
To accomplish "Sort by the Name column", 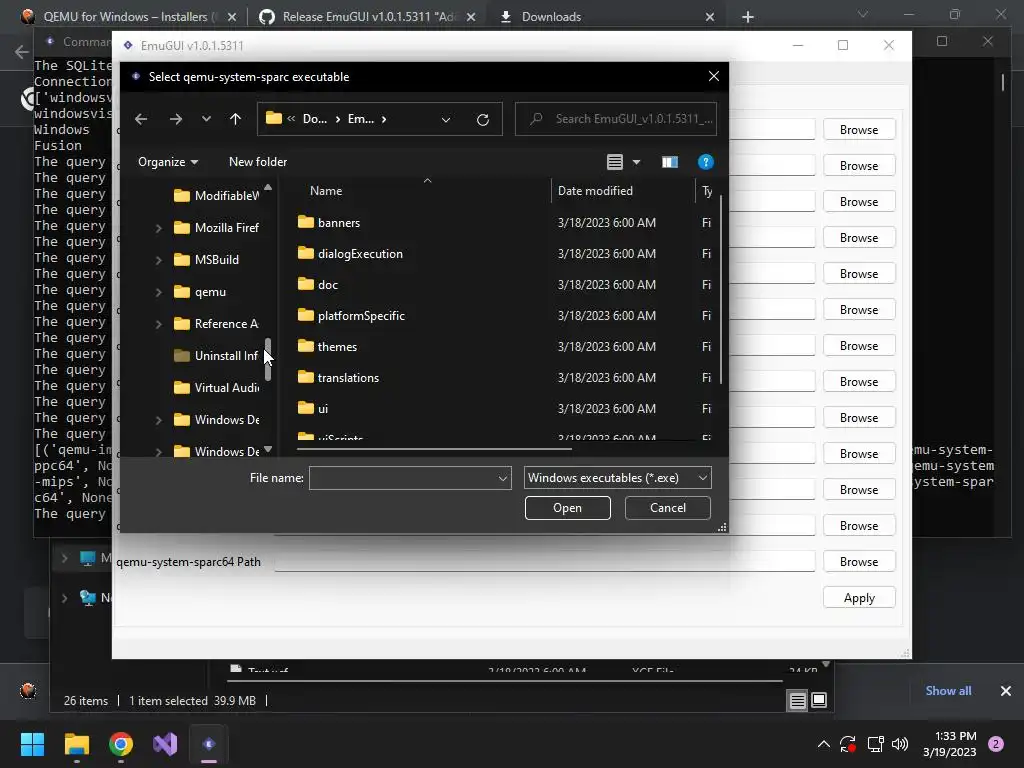I will (x=326, y=191).
